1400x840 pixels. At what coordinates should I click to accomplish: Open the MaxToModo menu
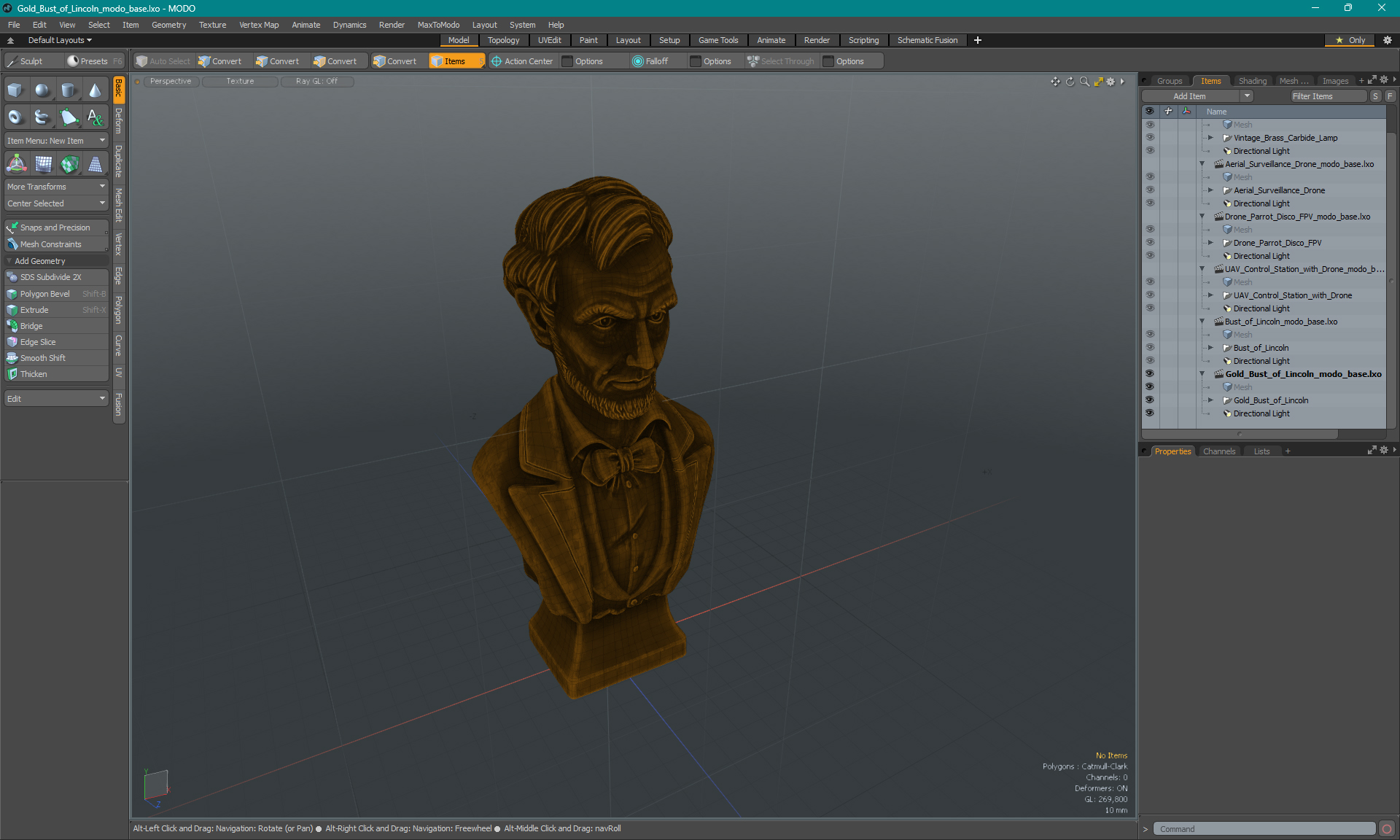(x=438, y=25)
